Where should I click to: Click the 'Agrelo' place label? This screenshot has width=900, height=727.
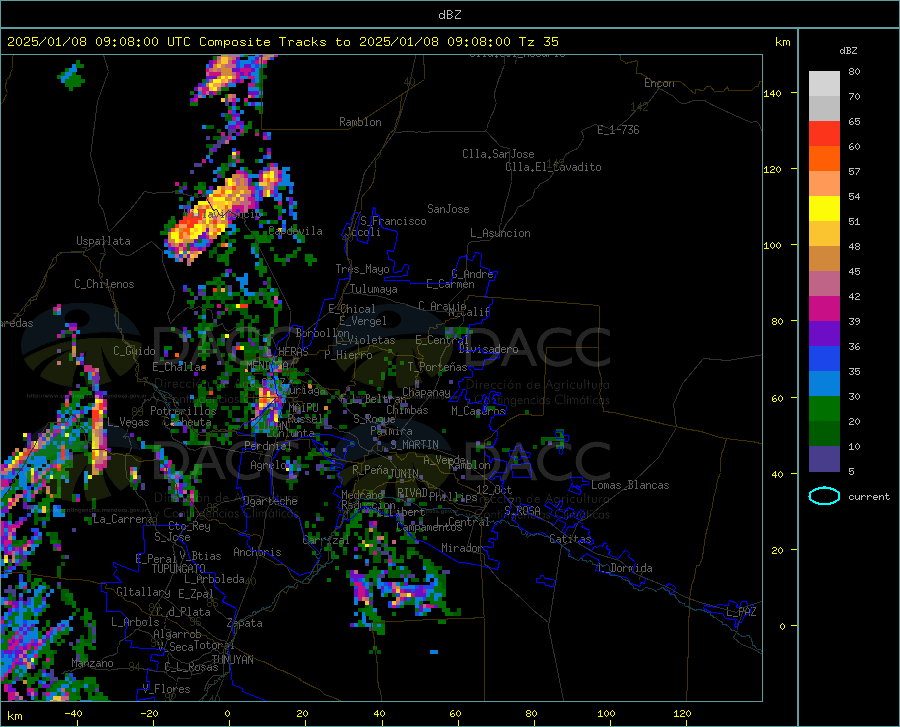[x=269, y=465]
